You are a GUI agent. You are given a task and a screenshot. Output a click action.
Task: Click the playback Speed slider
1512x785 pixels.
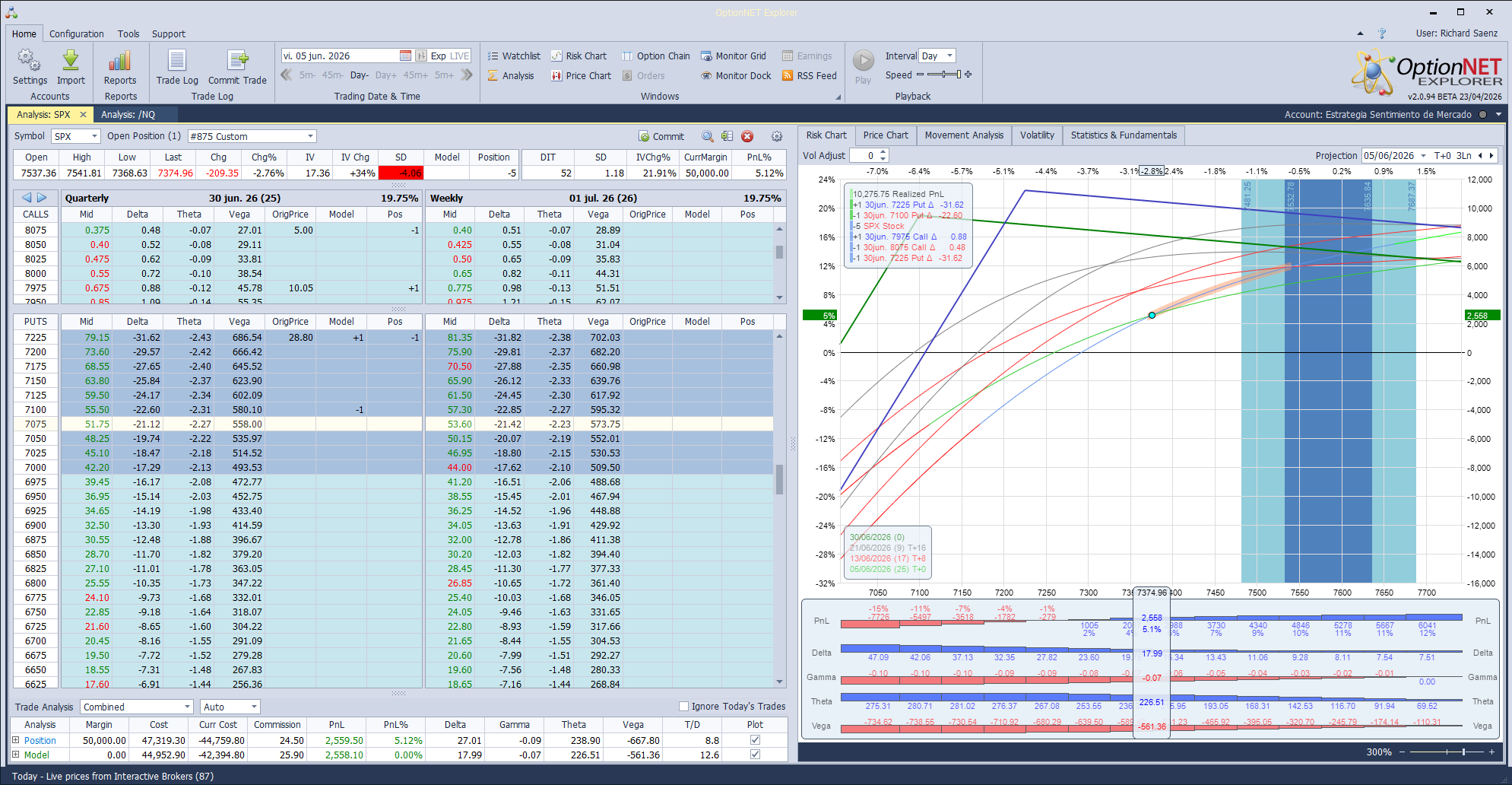pos(943,75)
